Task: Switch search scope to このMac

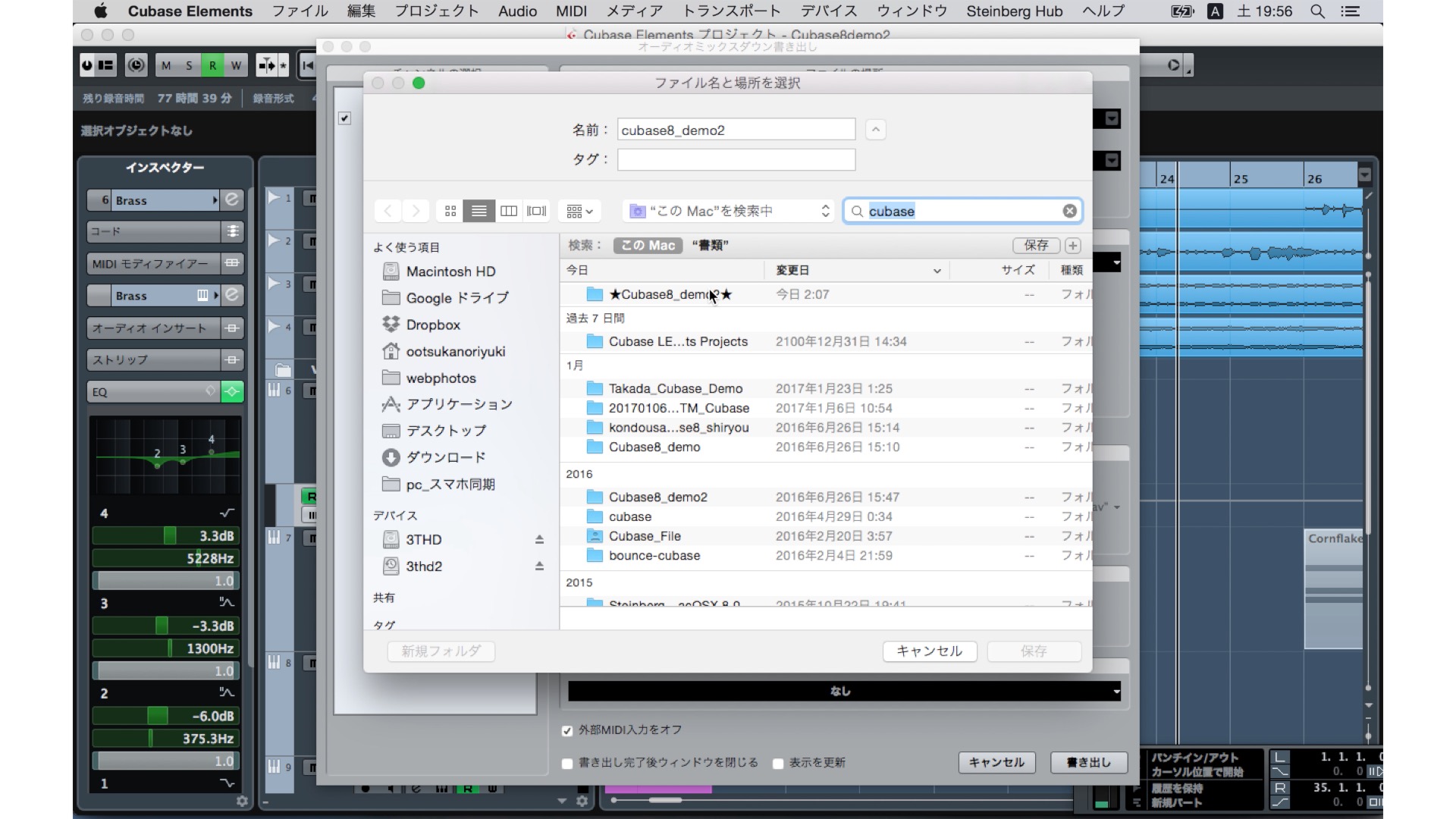Action: point(647,246)
